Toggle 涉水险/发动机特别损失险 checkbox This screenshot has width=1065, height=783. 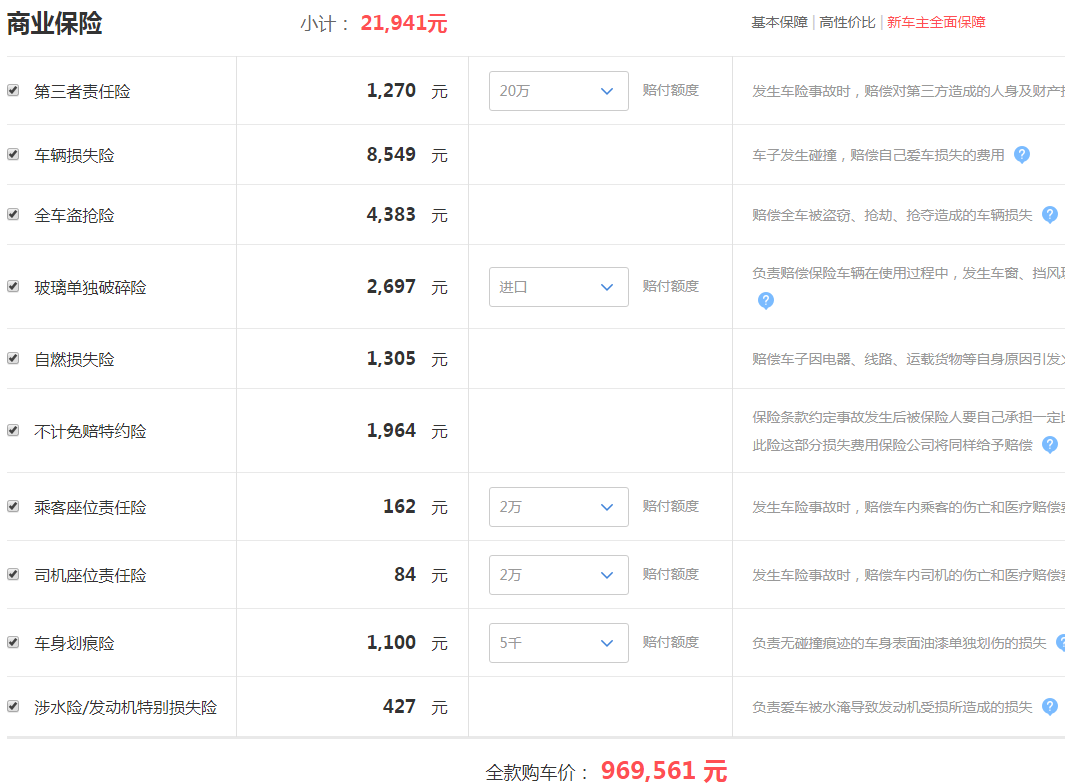(13, 706)
